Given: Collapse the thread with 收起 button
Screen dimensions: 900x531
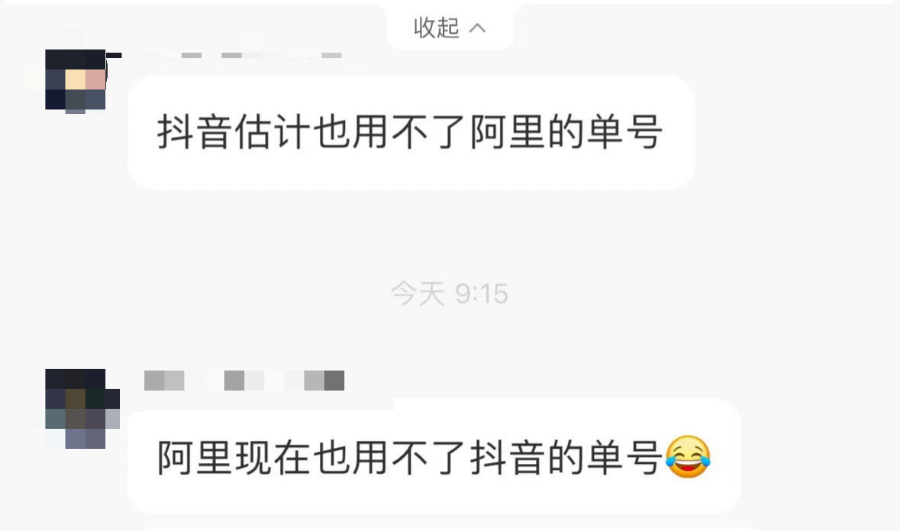Looking at the screenshot, I should coord(450,27).
